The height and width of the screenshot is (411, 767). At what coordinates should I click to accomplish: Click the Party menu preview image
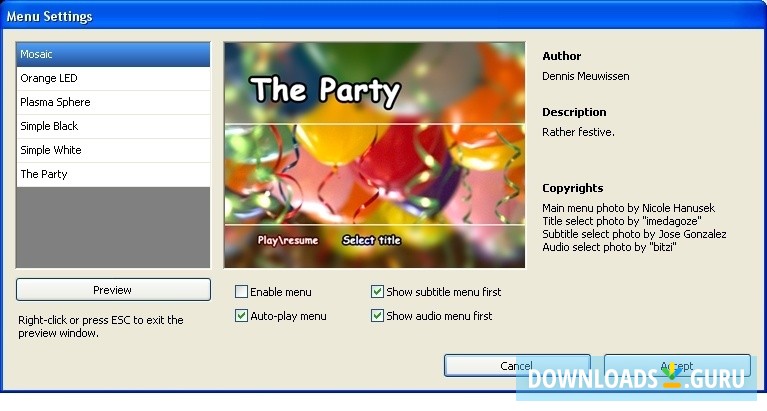point(374,155)
